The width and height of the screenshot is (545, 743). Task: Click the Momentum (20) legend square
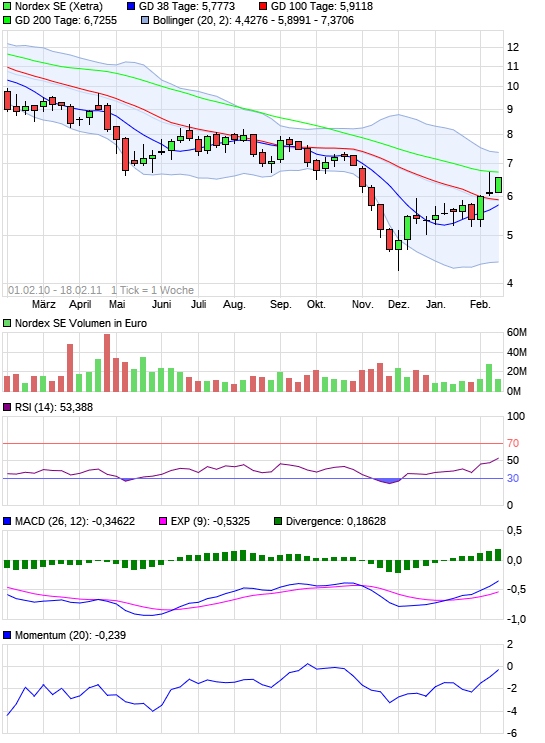[x=7, y=635]
